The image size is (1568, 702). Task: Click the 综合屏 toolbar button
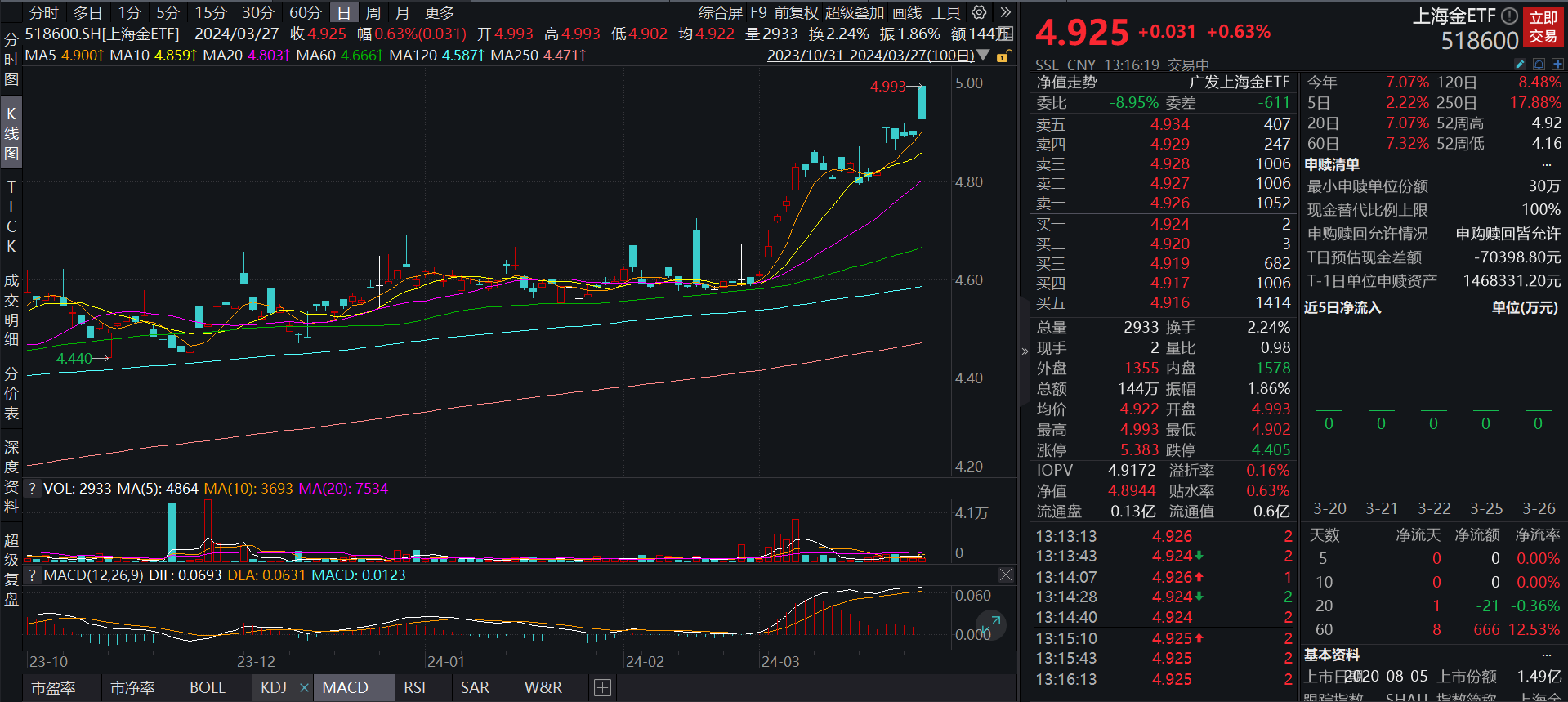(x=720, y=12)
